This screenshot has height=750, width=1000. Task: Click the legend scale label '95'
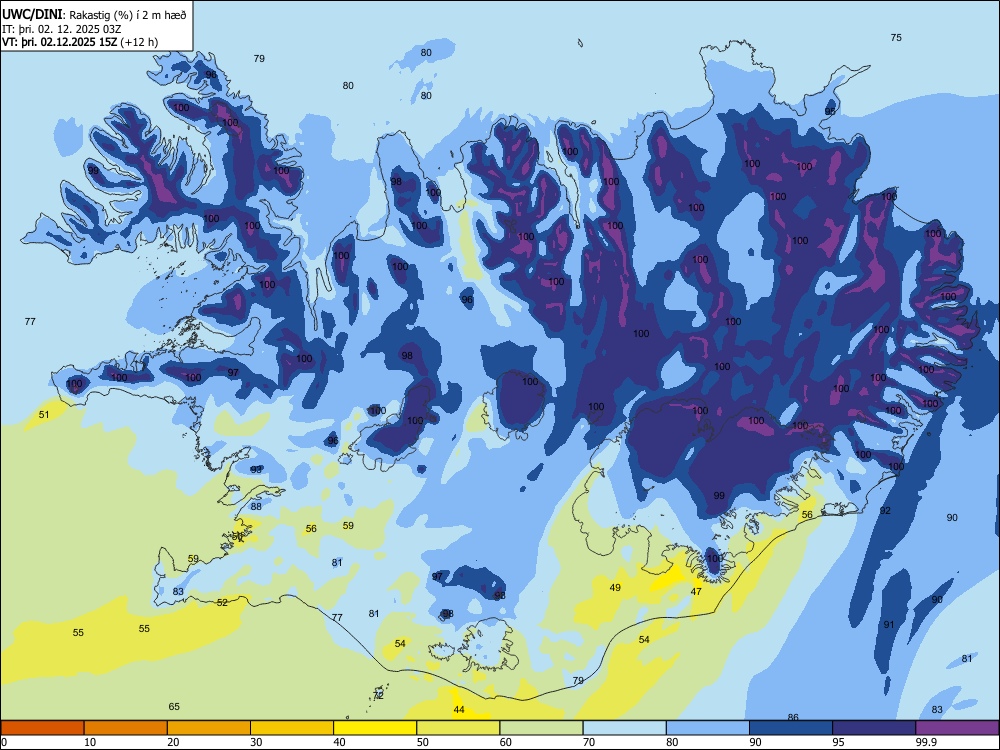[838, 742]
